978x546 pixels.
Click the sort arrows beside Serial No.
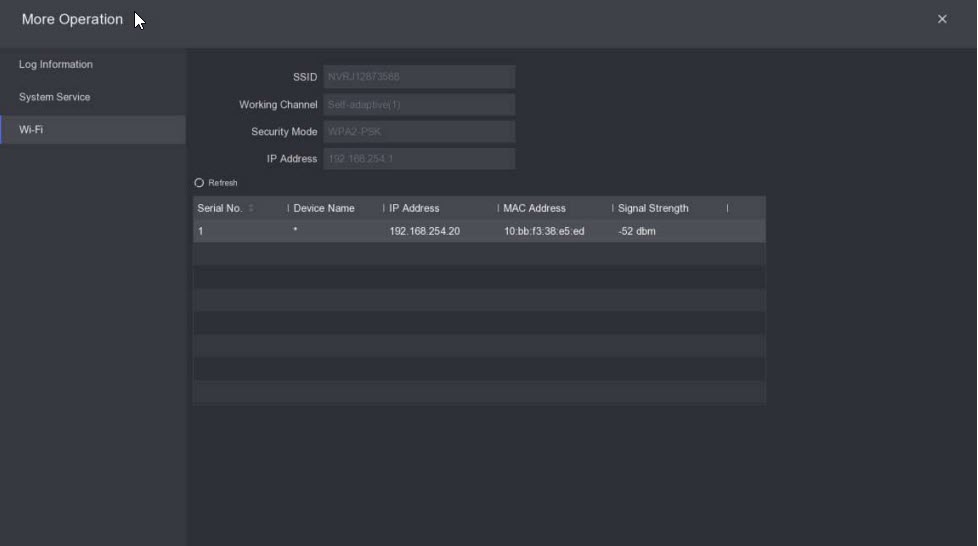[251, 208]
